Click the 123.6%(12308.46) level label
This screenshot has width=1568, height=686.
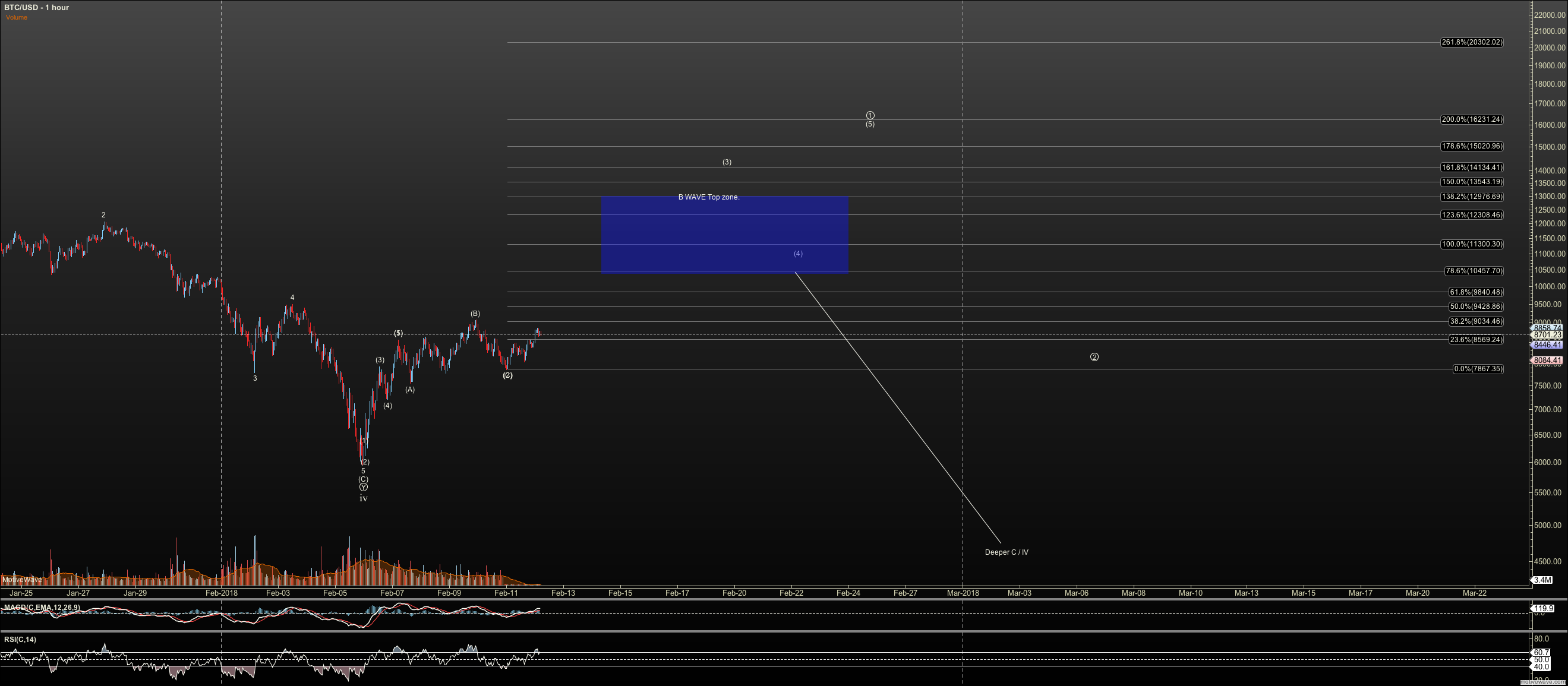(1471, 215)
